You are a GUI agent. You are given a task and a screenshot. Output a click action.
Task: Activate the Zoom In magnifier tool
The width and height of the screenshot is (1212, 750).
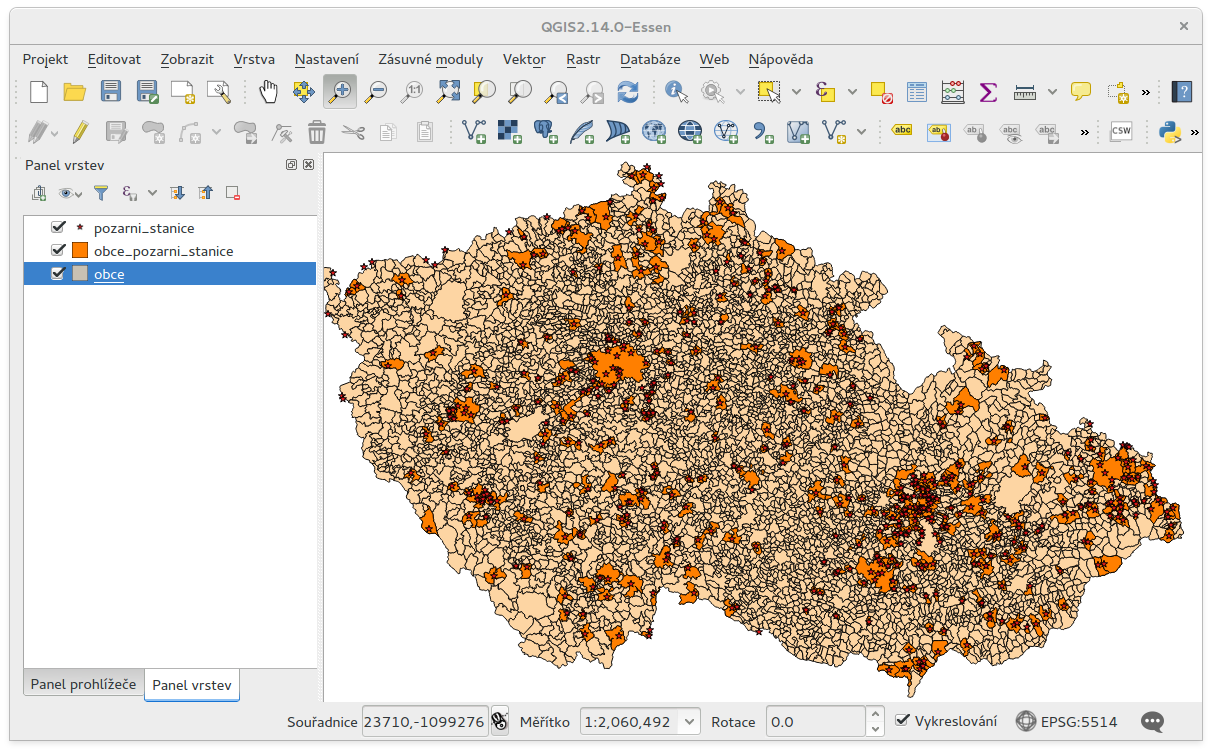click(x=340, y=92)
